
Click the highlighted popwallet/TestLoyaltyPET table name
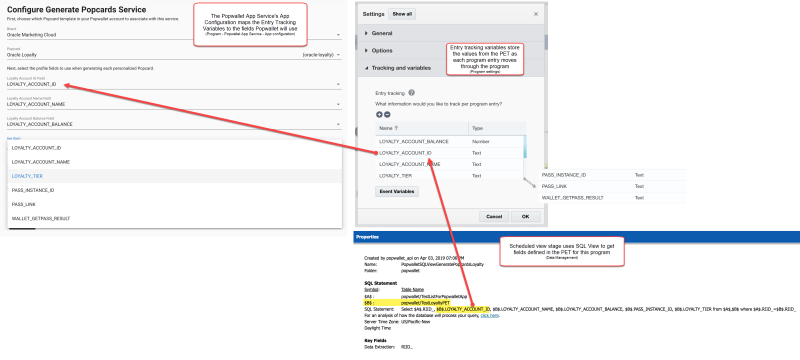pyautogui.click(x=426, y=302)
